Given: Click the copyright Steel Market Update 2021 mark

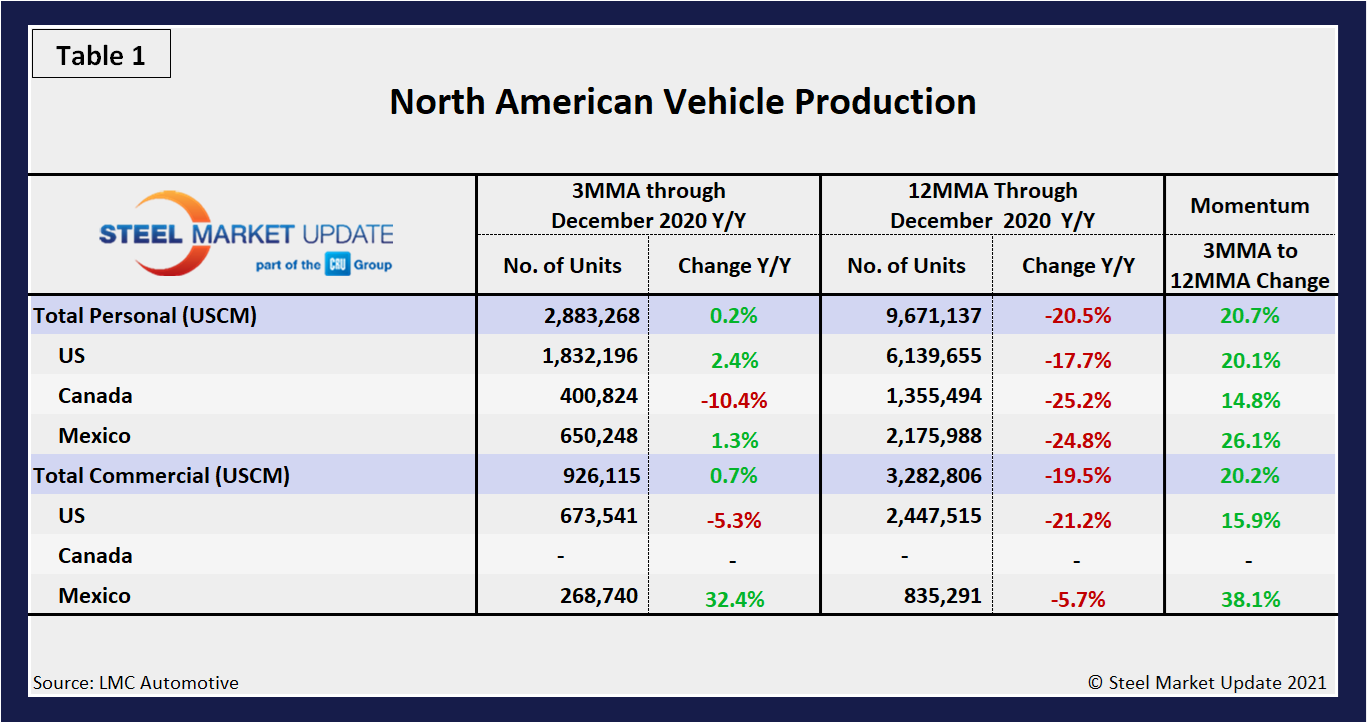Looking at the screenshot, I should [1209, 683].
